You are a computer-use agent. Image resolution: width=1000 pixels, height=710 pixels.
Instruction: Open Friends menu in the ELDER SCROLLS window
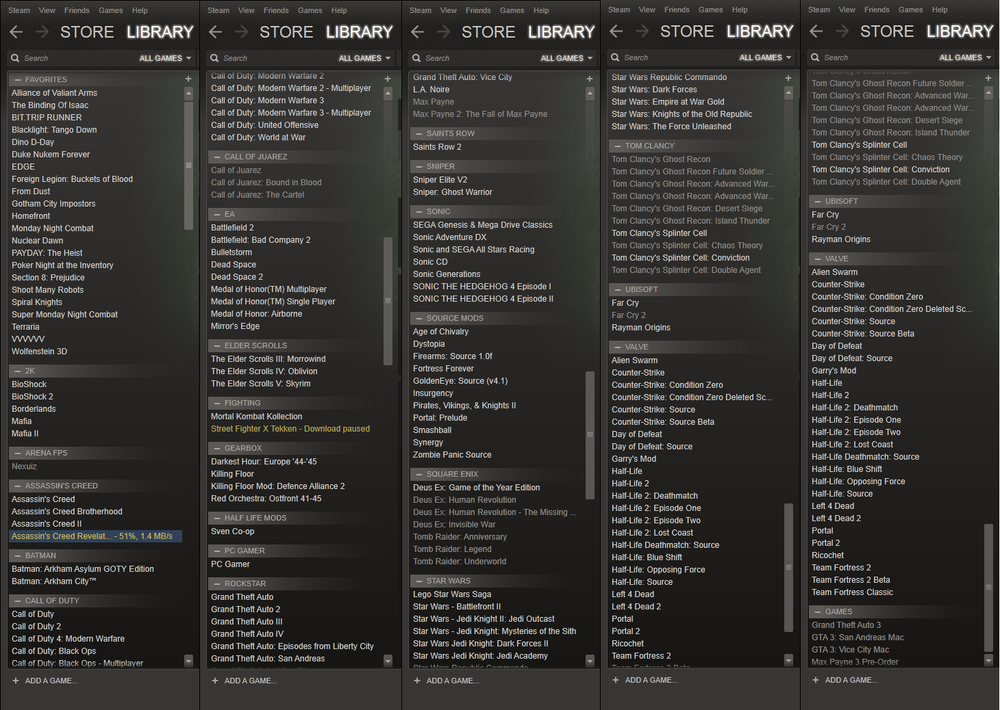[x=276, y=10]
